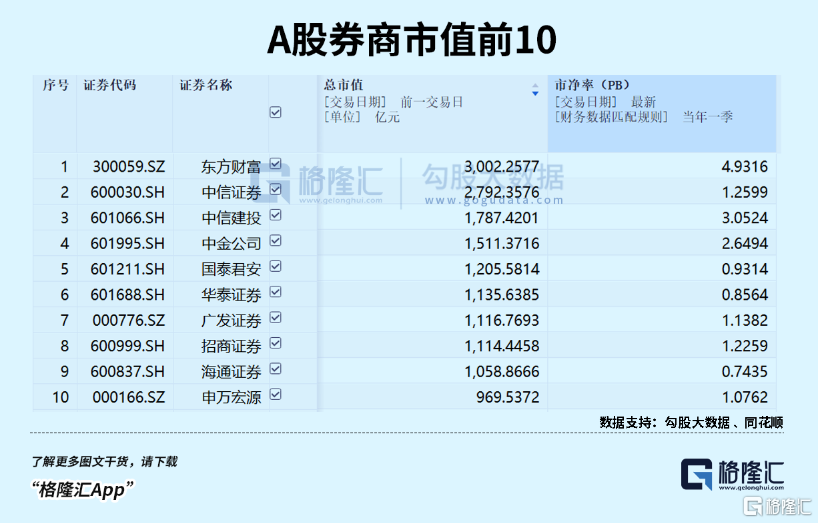Select the stock name 广发证券
The image size is (818, 523).
coord(231,321)
